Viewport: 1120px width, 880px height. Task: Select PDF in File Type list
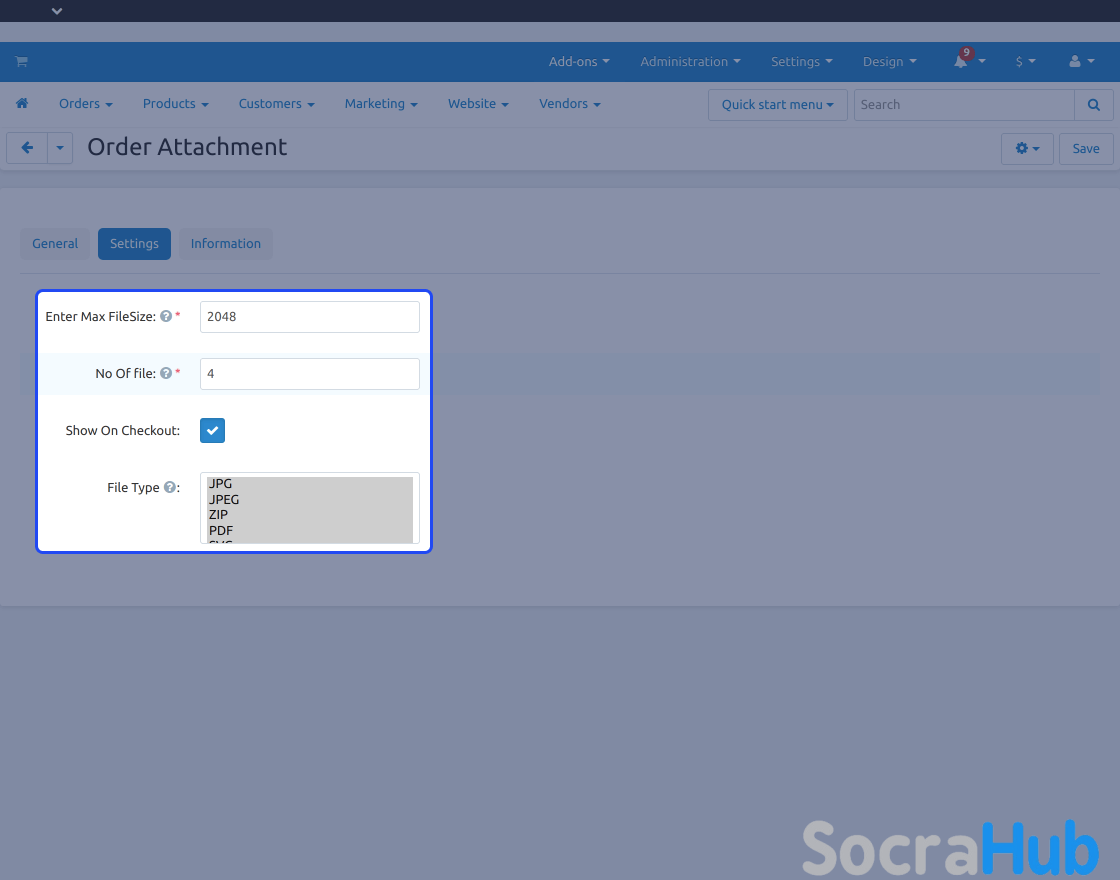309,530
